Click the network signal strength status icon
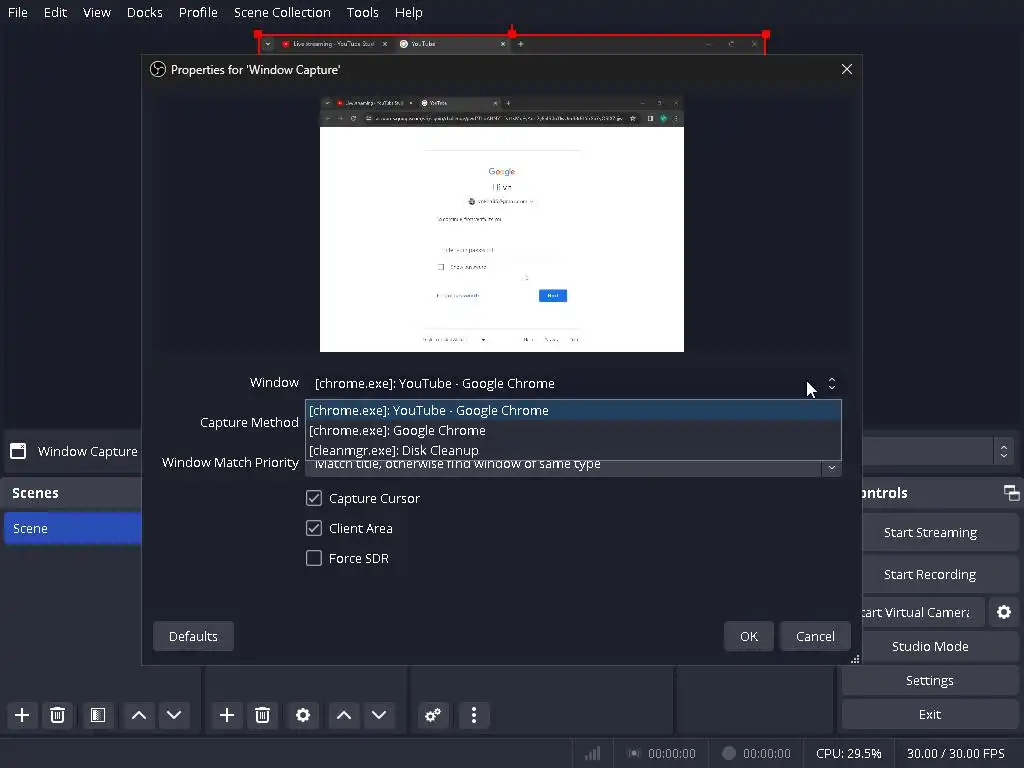Image resolution: width=1024 pixels, height=768 pixels. point(593,754)
